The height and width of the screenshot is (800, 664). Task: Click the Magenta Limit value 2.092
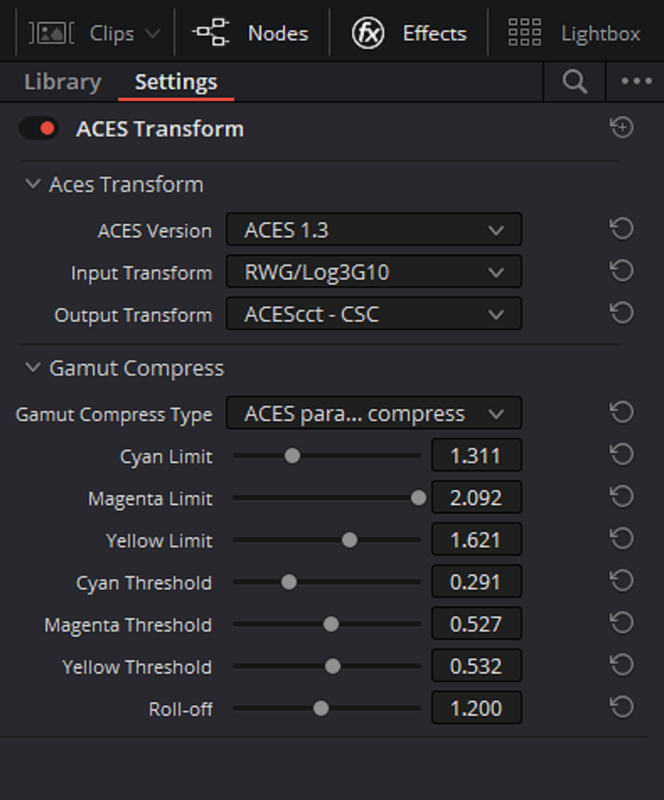point(477,497)
